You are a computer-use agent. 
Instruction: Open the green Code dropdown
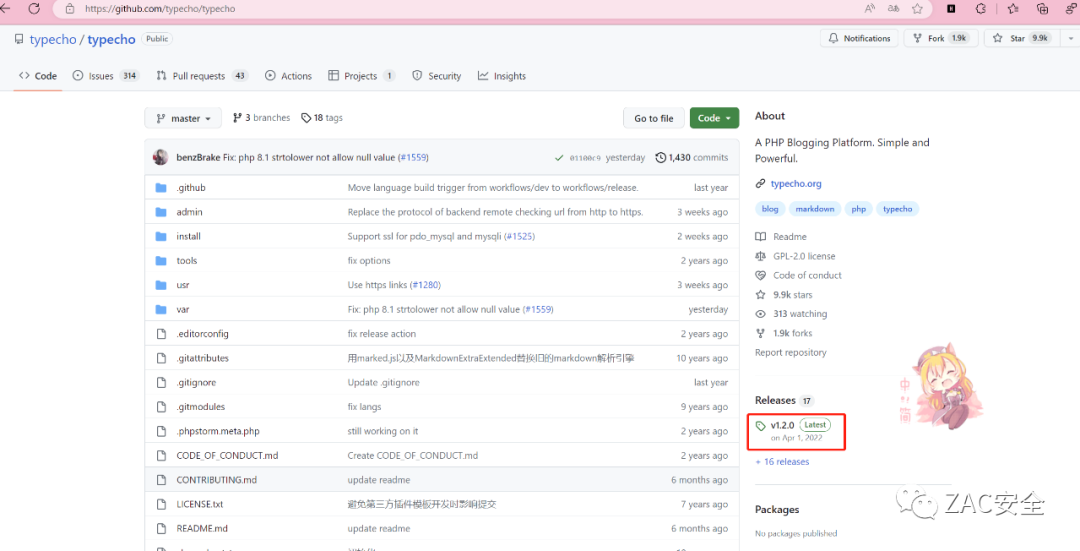714,118
